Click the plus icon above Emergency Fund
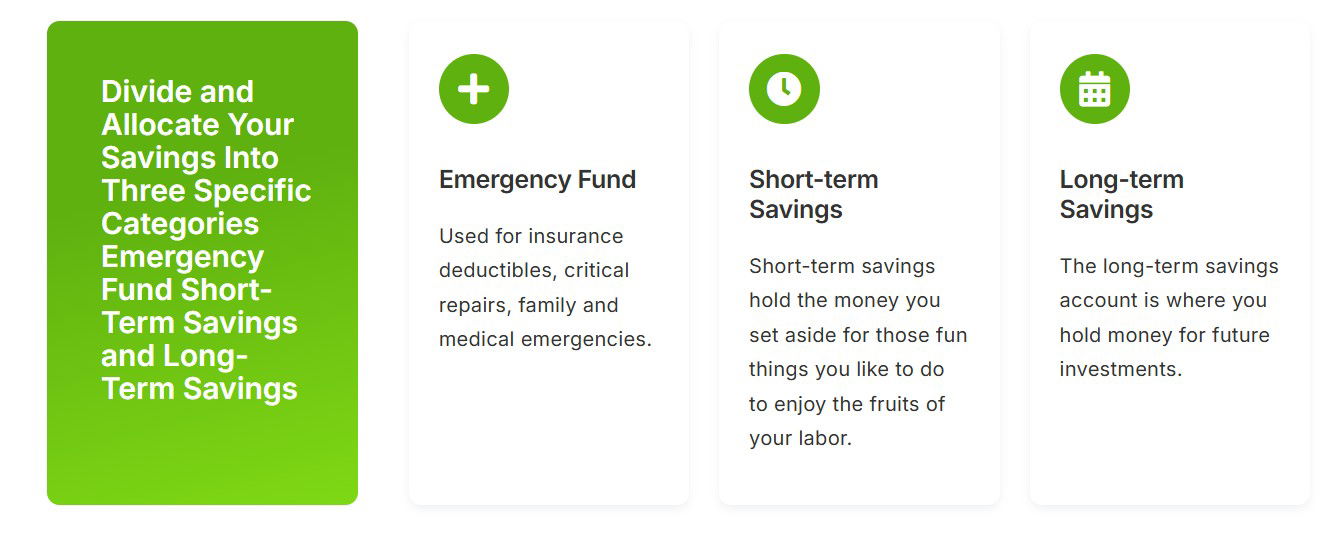 473,89
